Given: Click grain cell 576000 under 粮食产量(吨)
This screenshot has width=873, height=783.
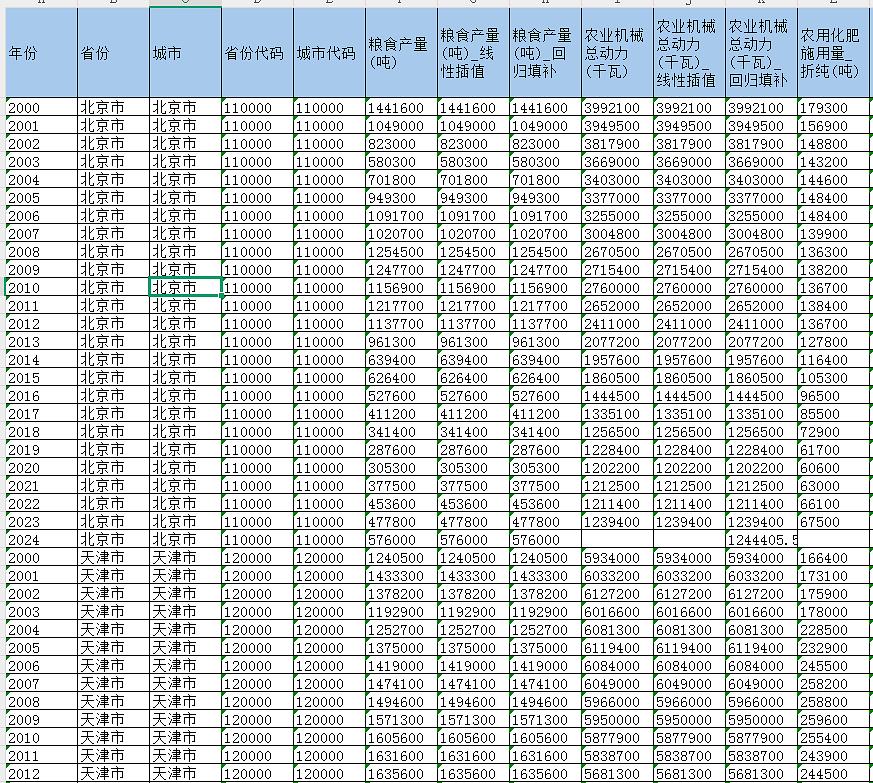Looking at the screenshot, I should pyautogui.click(x=401, y=539).
